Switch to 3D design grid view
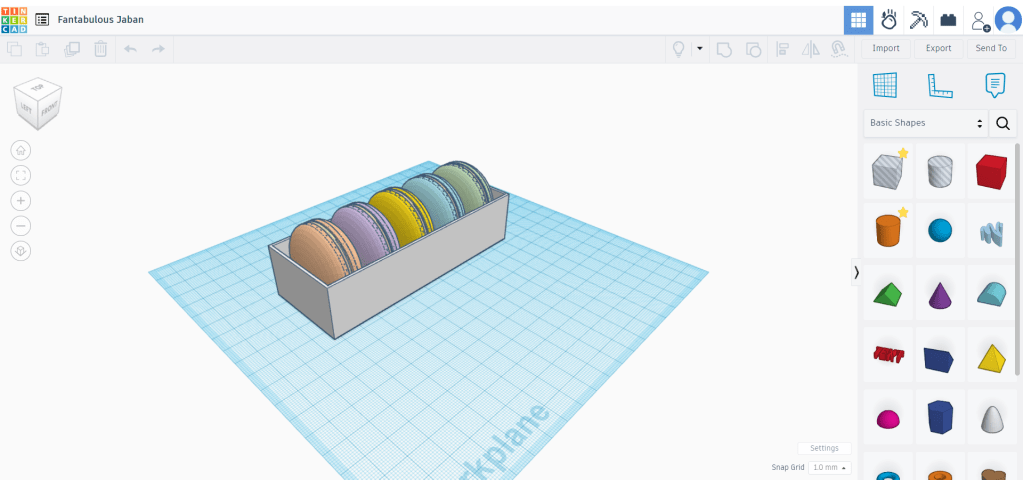1023x480 pixels. tap(857, 19)
